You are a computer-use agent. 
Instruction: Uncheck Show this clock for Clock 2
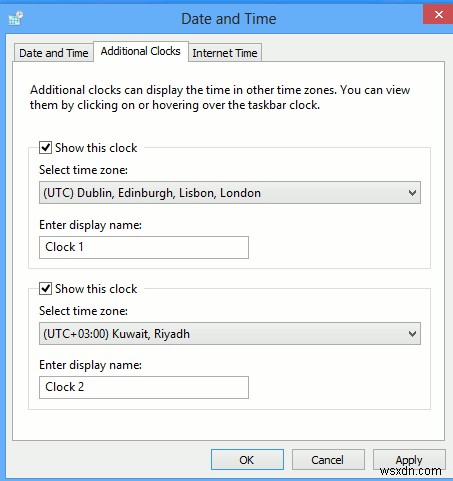45,288
